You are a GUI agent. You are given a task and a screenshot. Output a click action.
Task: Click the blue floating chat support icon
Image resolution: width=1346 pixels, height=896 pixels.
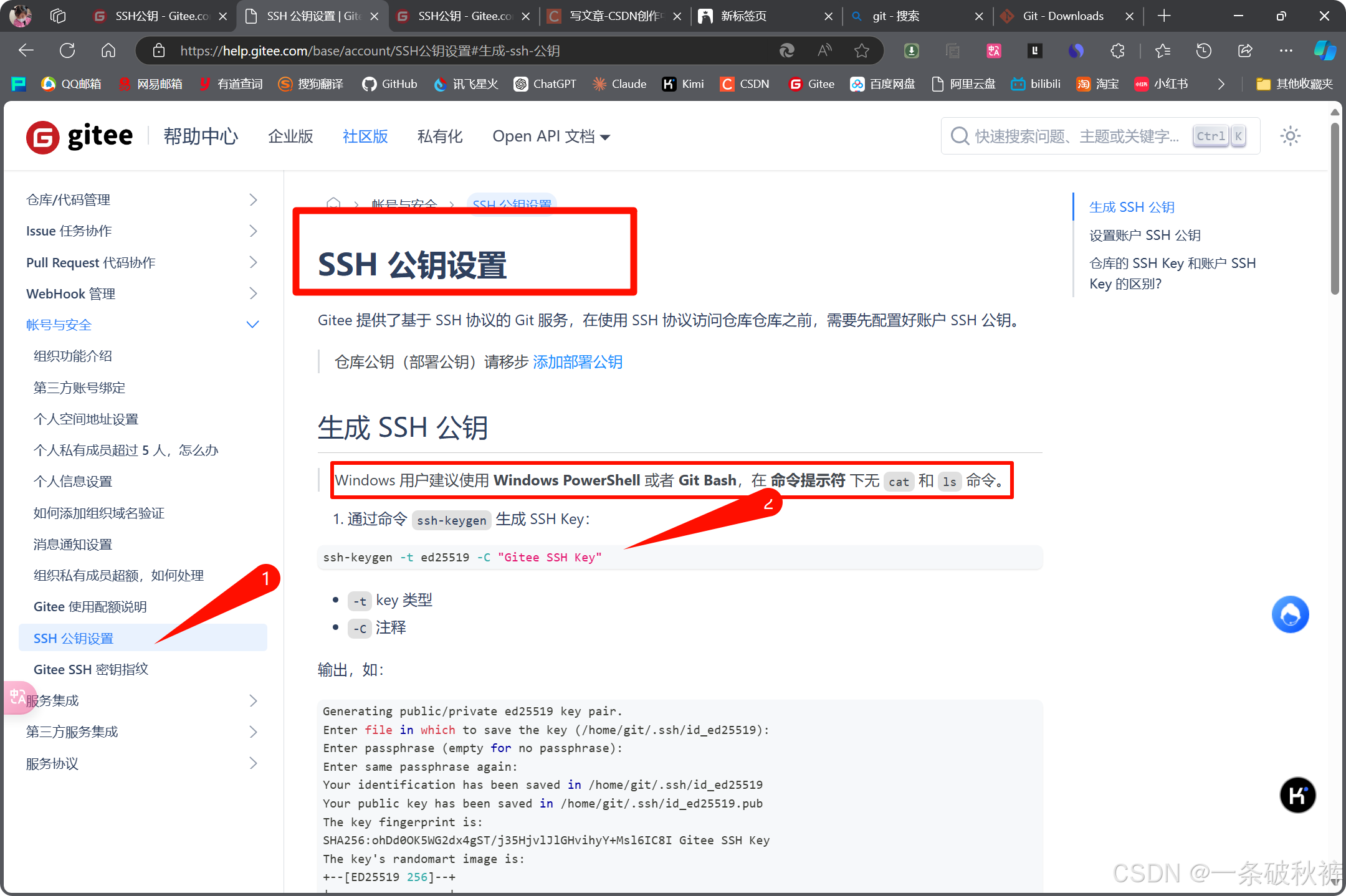(x=1290, y=614)
